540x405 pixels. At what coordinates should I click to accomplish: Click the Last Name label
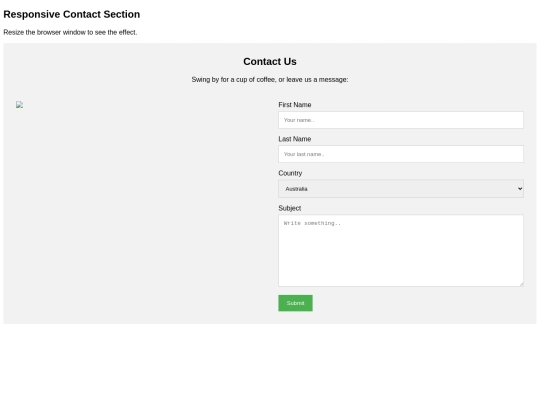[x=295, y=139]
